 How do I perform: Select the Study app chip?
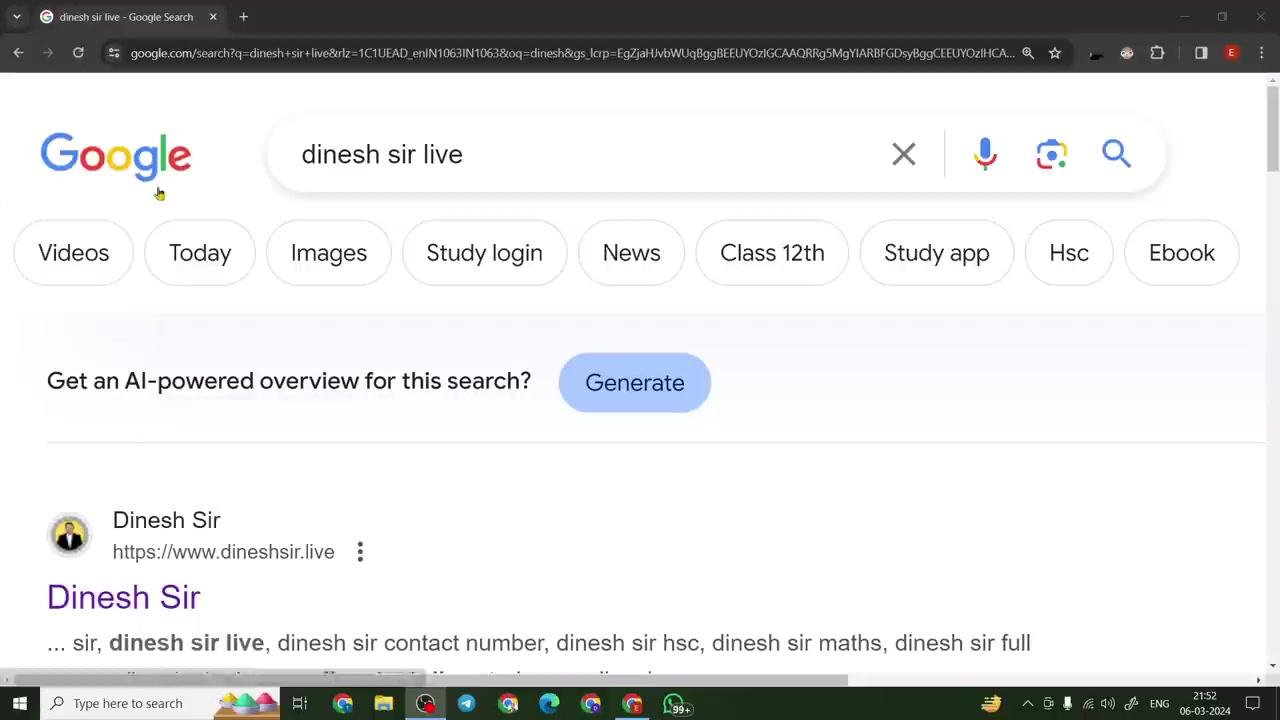[936, 253]
